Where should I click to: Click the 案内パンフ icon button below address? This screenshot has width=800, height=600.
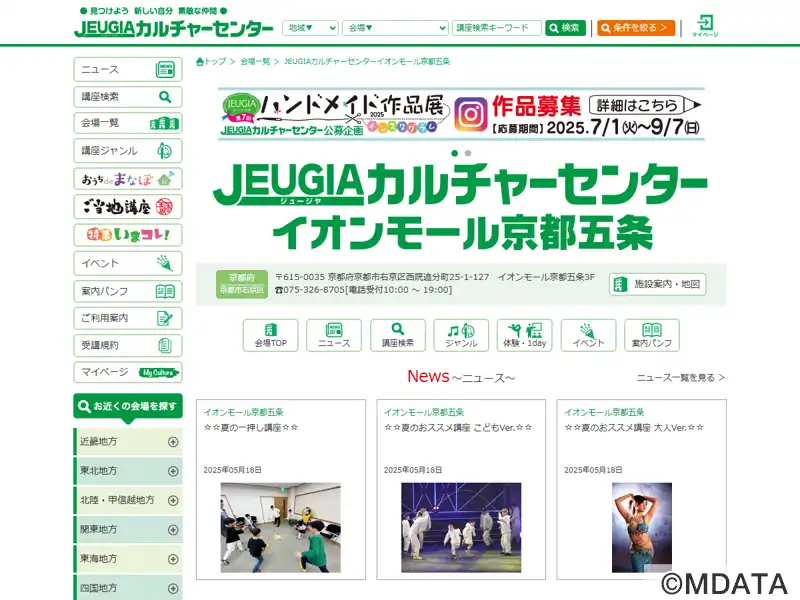652,335
